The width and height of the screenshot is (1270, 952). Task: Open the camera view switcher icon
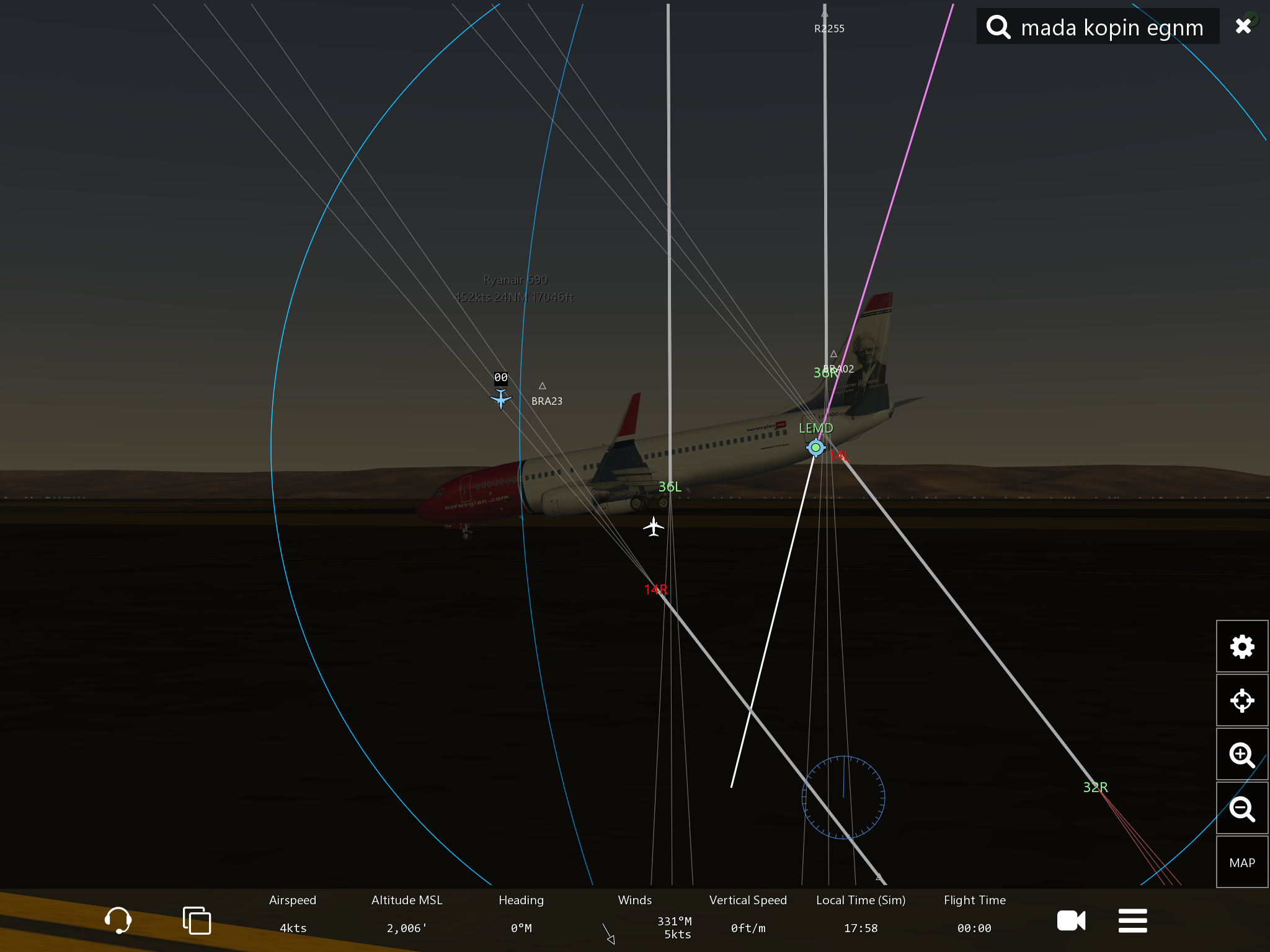click(x=1071, y=920)
